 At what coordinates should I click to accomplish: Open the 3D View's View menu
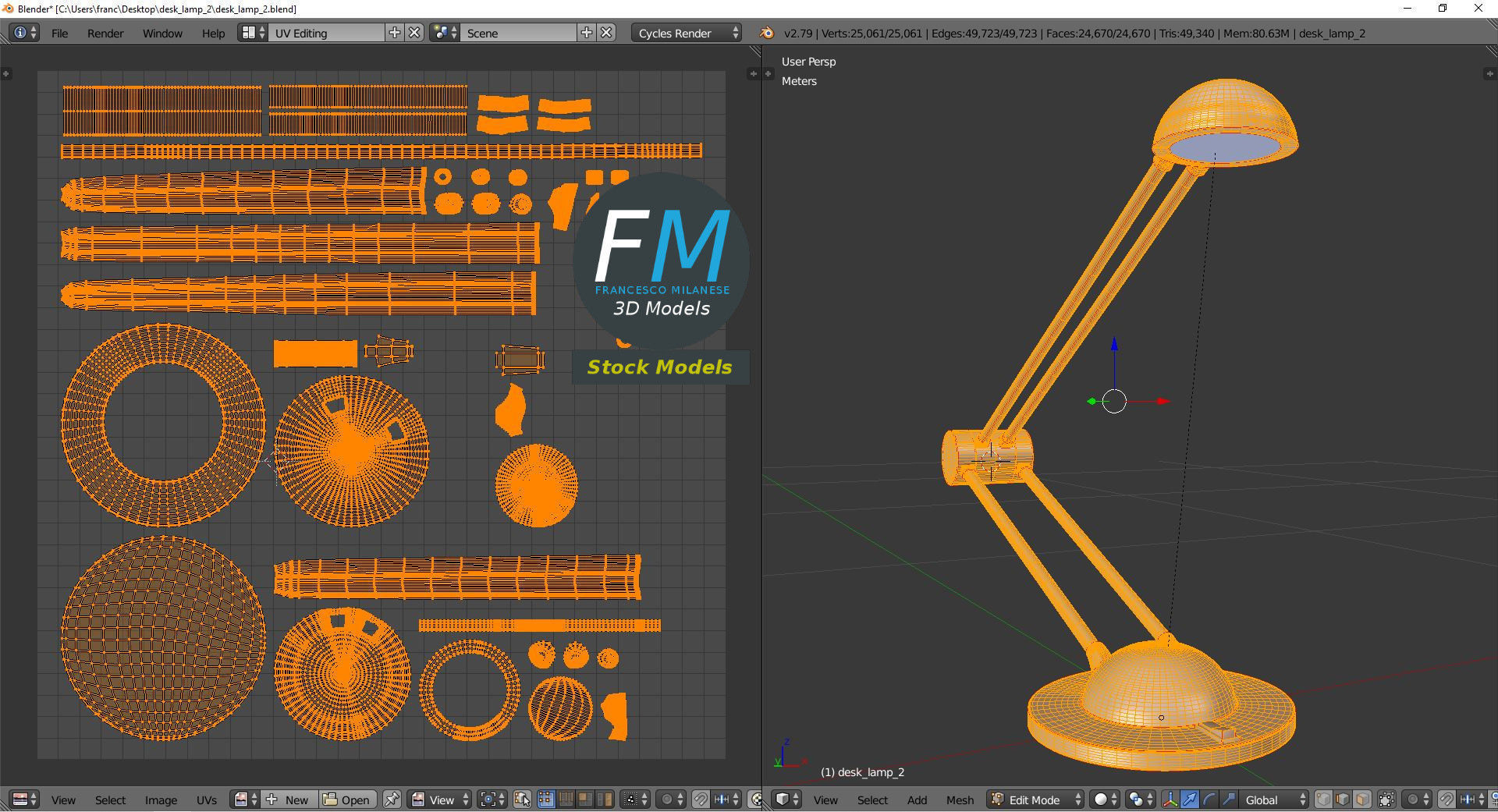(x=825, y=800)
